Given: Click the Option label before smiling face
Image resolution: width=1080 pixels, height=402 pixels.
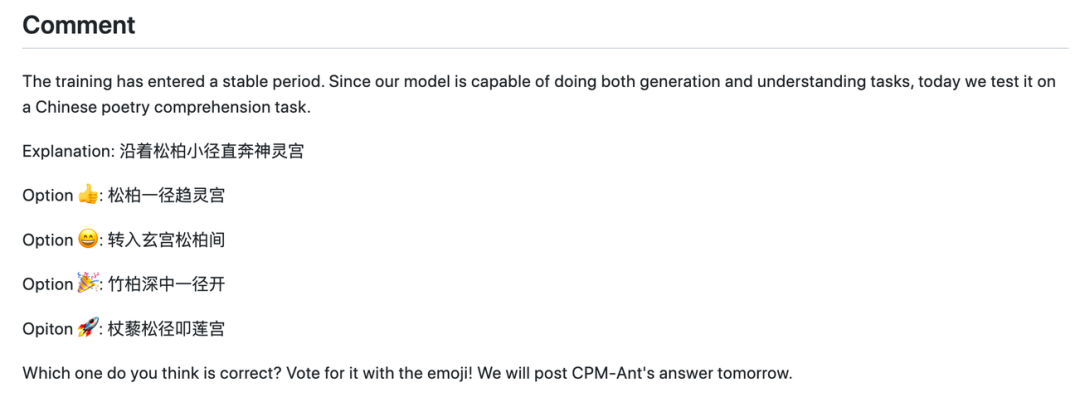Looking at the screenshot, I should point(47,240).
